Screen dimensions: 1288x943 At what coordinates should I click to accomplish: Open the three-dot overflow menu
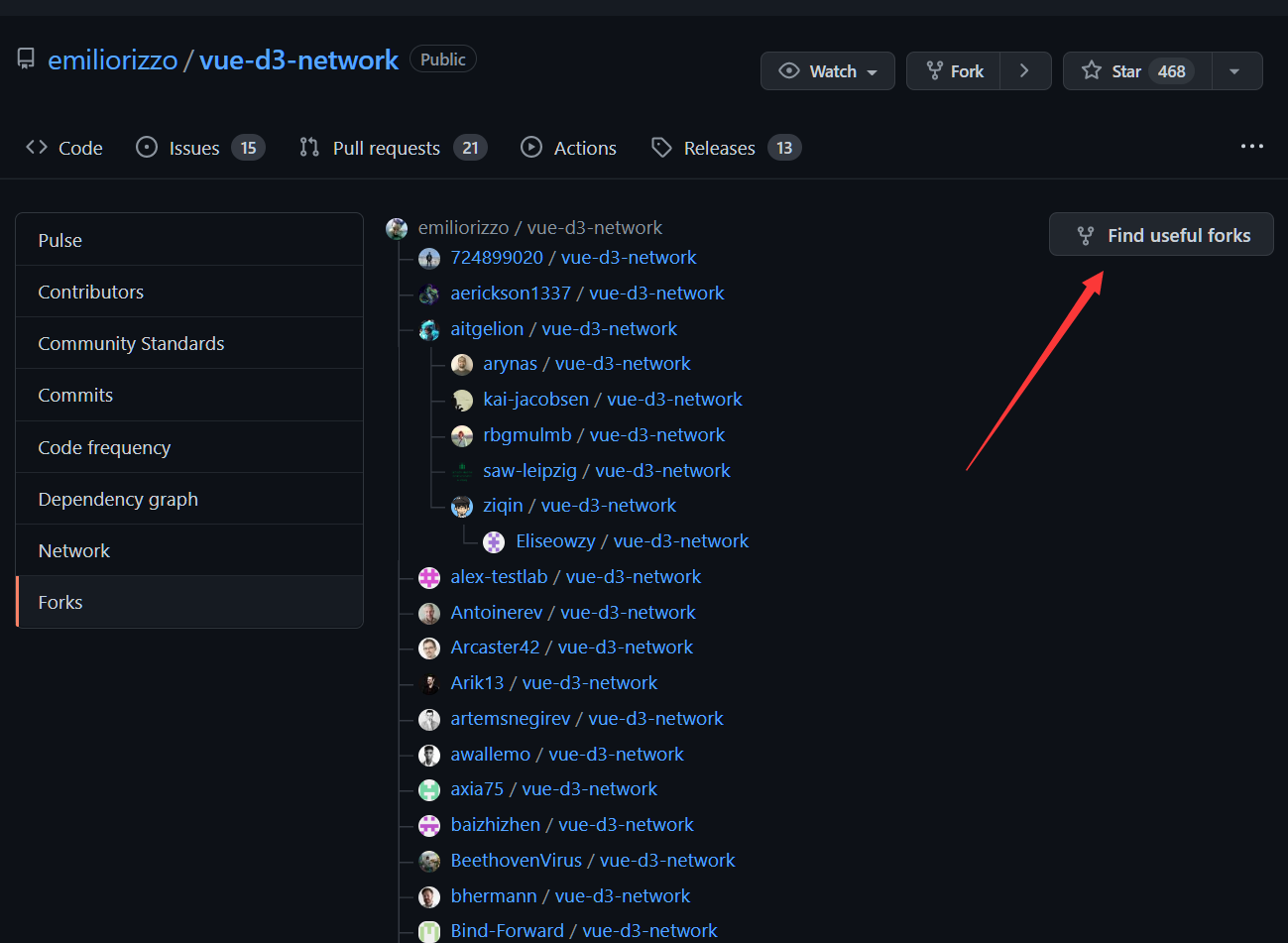click(1252, 146)
